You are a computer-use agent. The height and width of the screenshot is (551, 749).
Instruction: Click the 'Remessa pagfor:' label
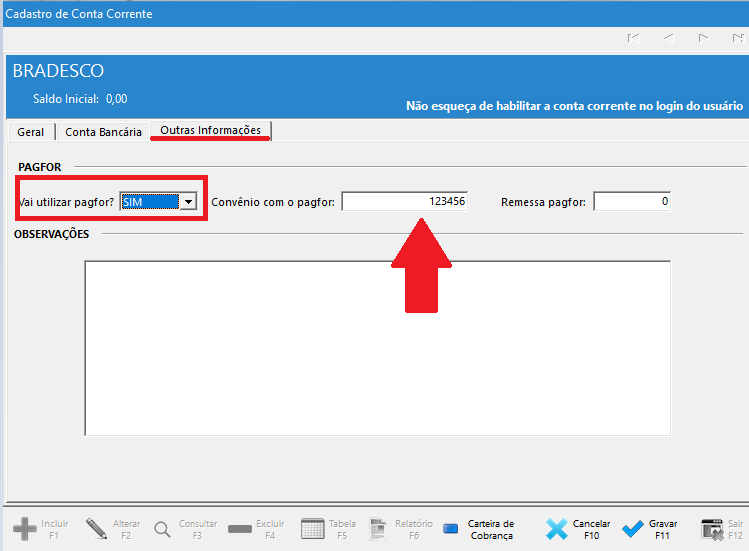point(543,202)
